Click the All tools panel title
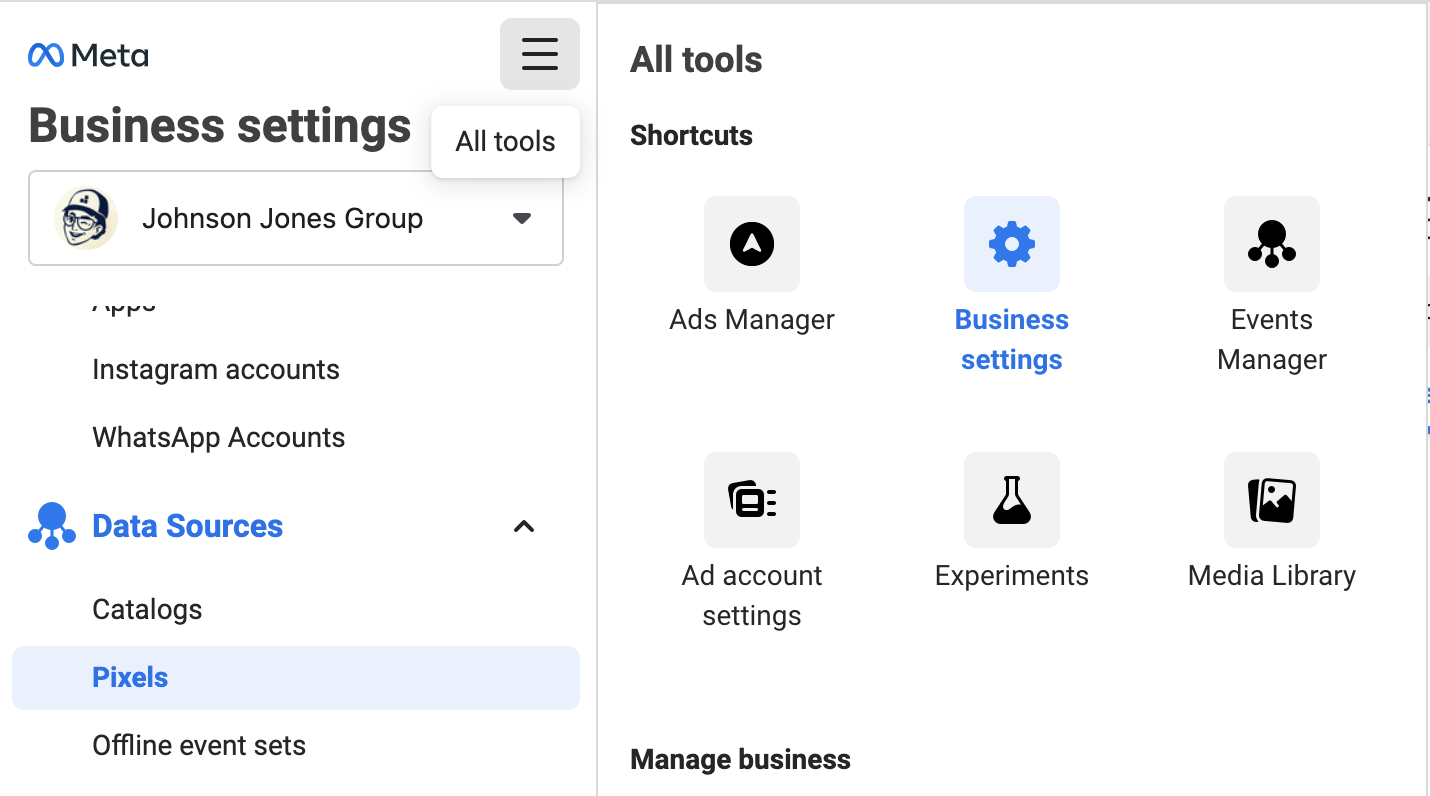Image resolution: width=1430 pixels, height=796 pixels. coord(696,60)
